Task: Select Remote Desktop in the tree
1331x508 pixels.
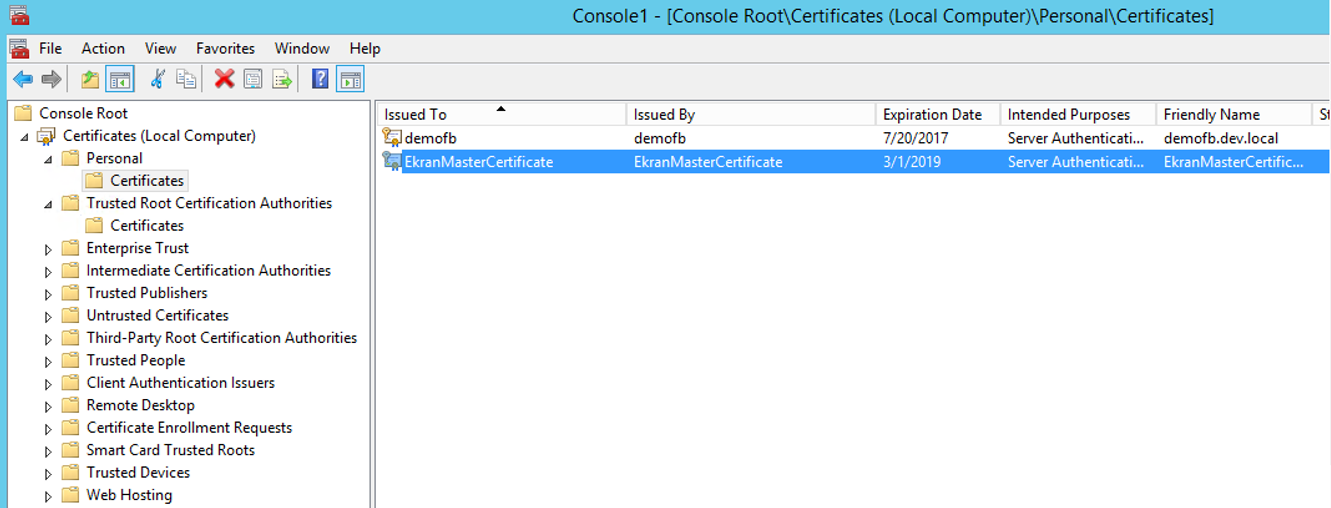Action: [140, 405]
